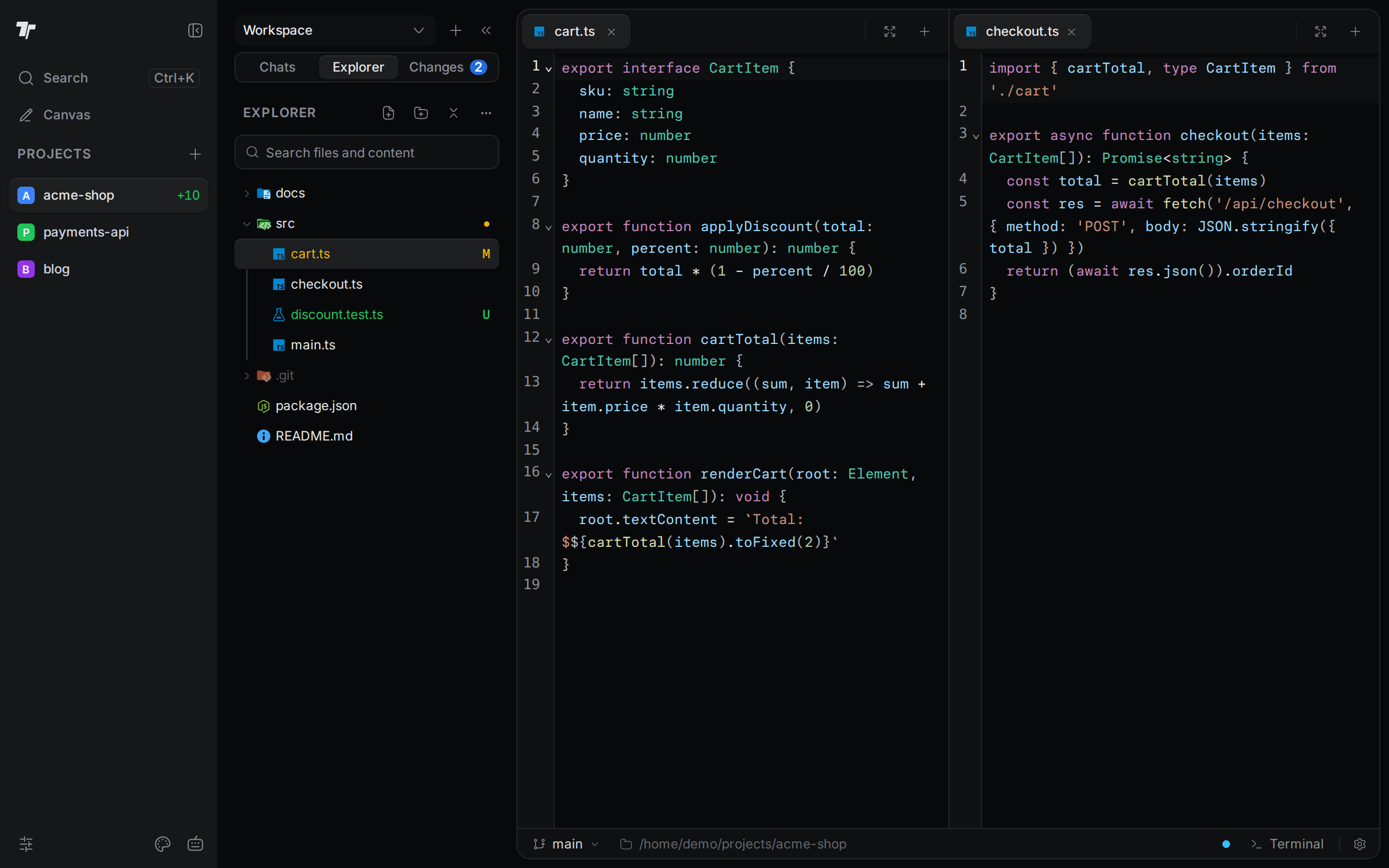Create new file in Explorer header

click(388, 113)
